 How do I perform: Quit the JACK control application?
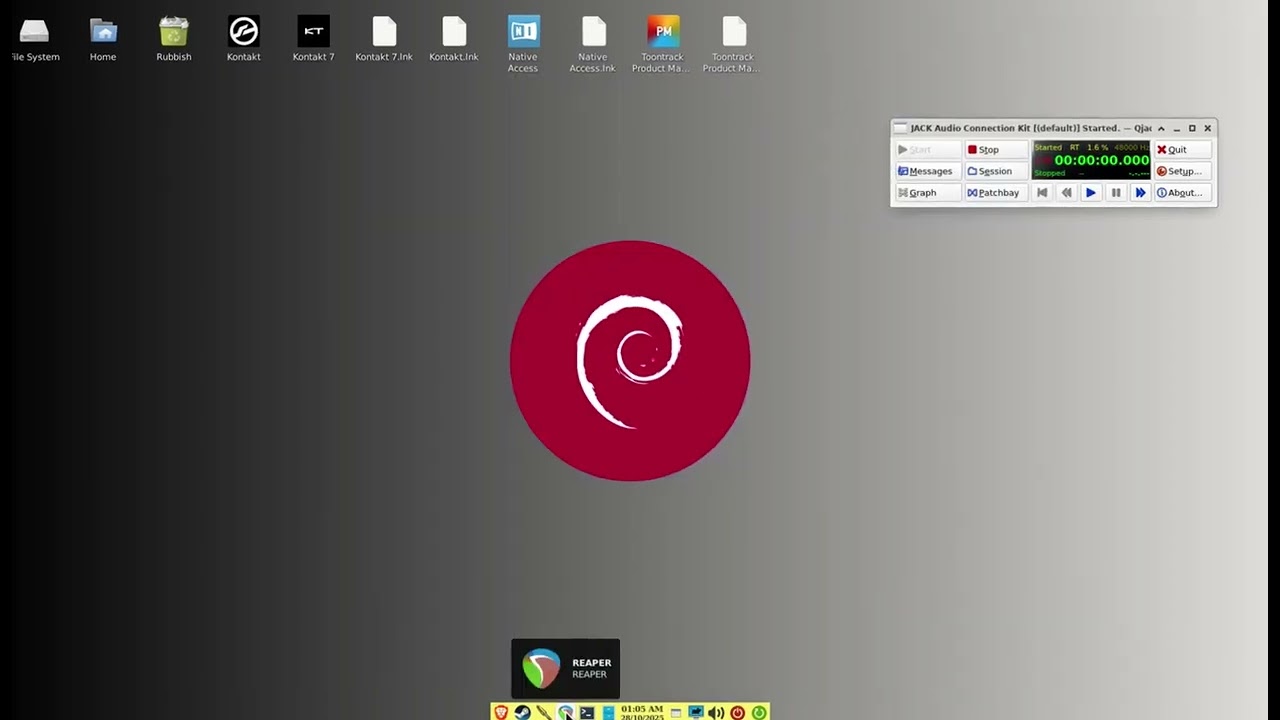click(x=1183, y=149)
